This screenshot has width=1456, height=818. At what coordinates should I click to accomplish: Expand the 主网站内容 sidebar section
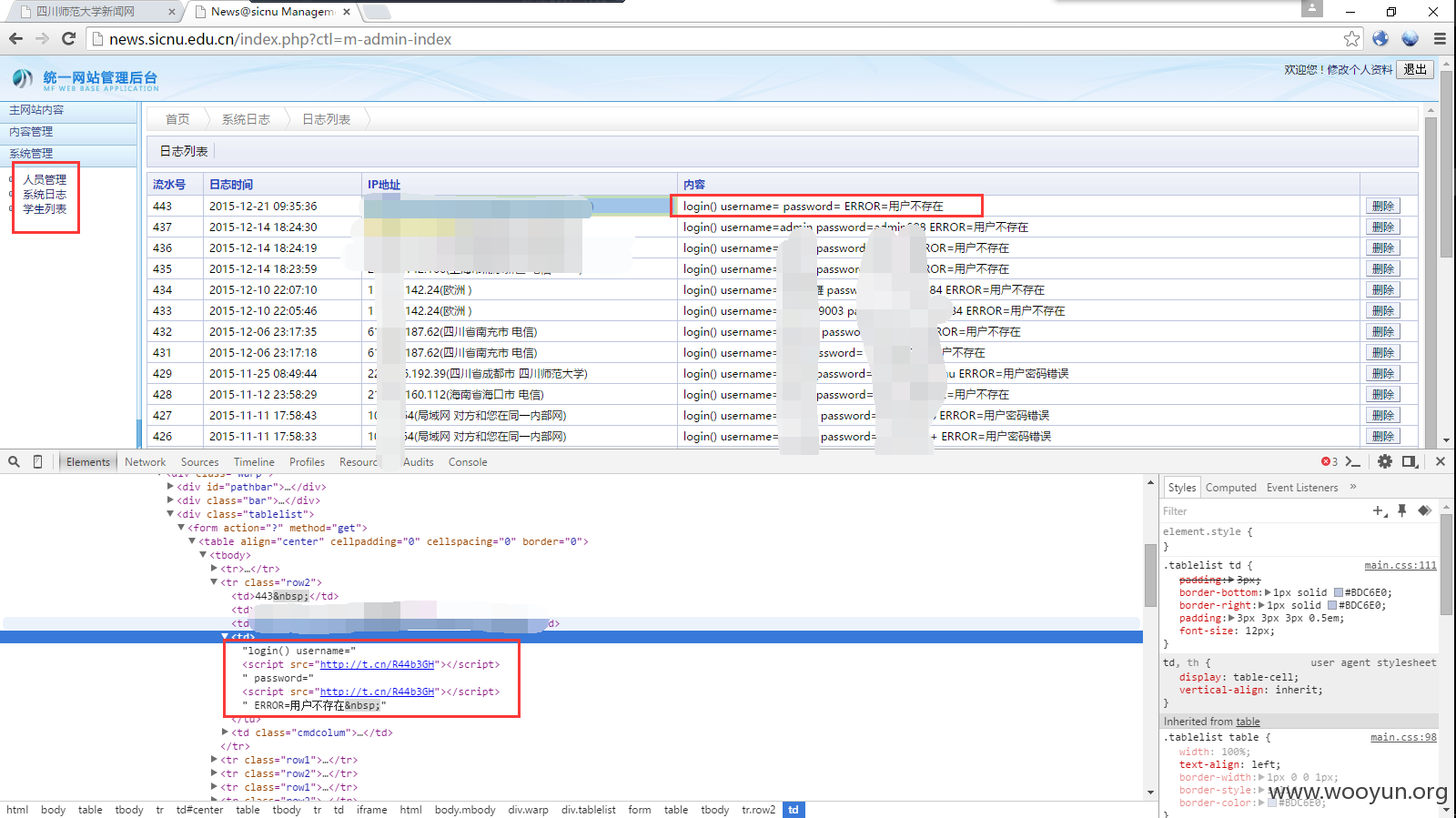click(x=68, y=110)
